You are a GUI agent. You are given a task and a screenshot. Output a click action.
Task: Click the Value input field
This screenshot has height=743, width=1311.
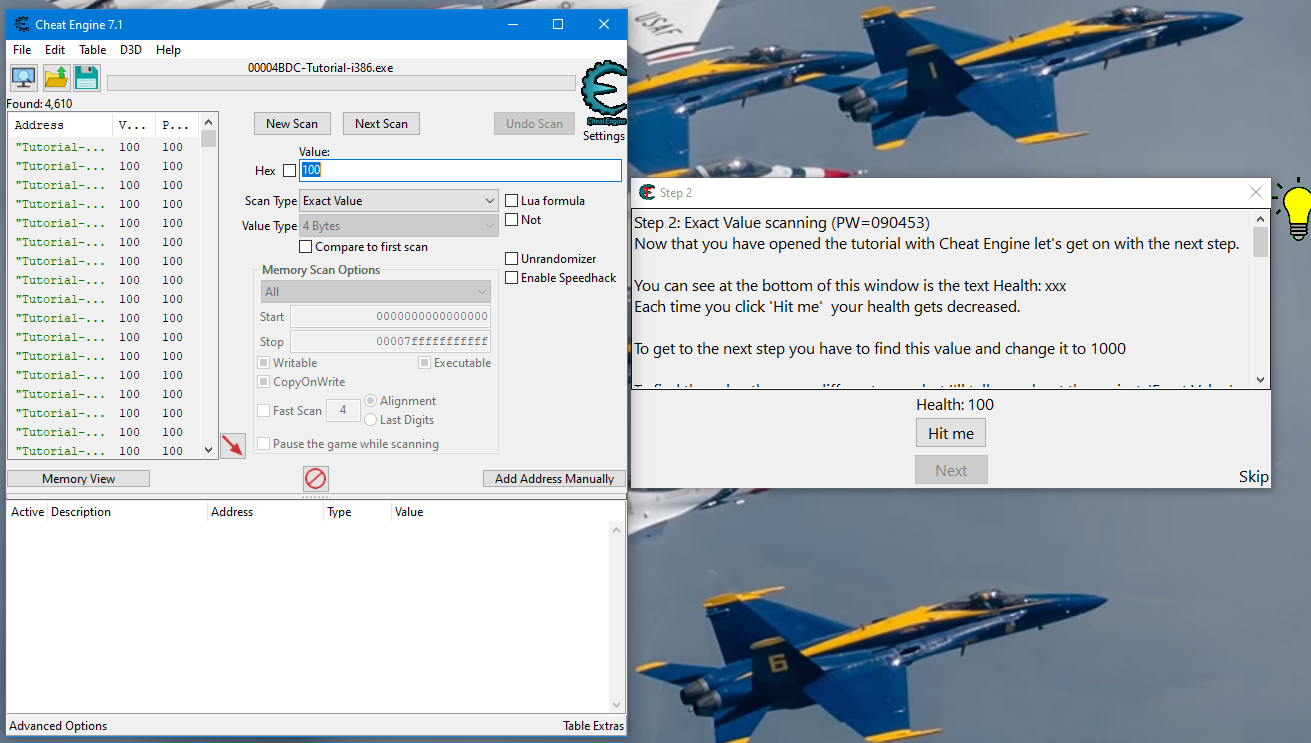[x=460, y=170]
